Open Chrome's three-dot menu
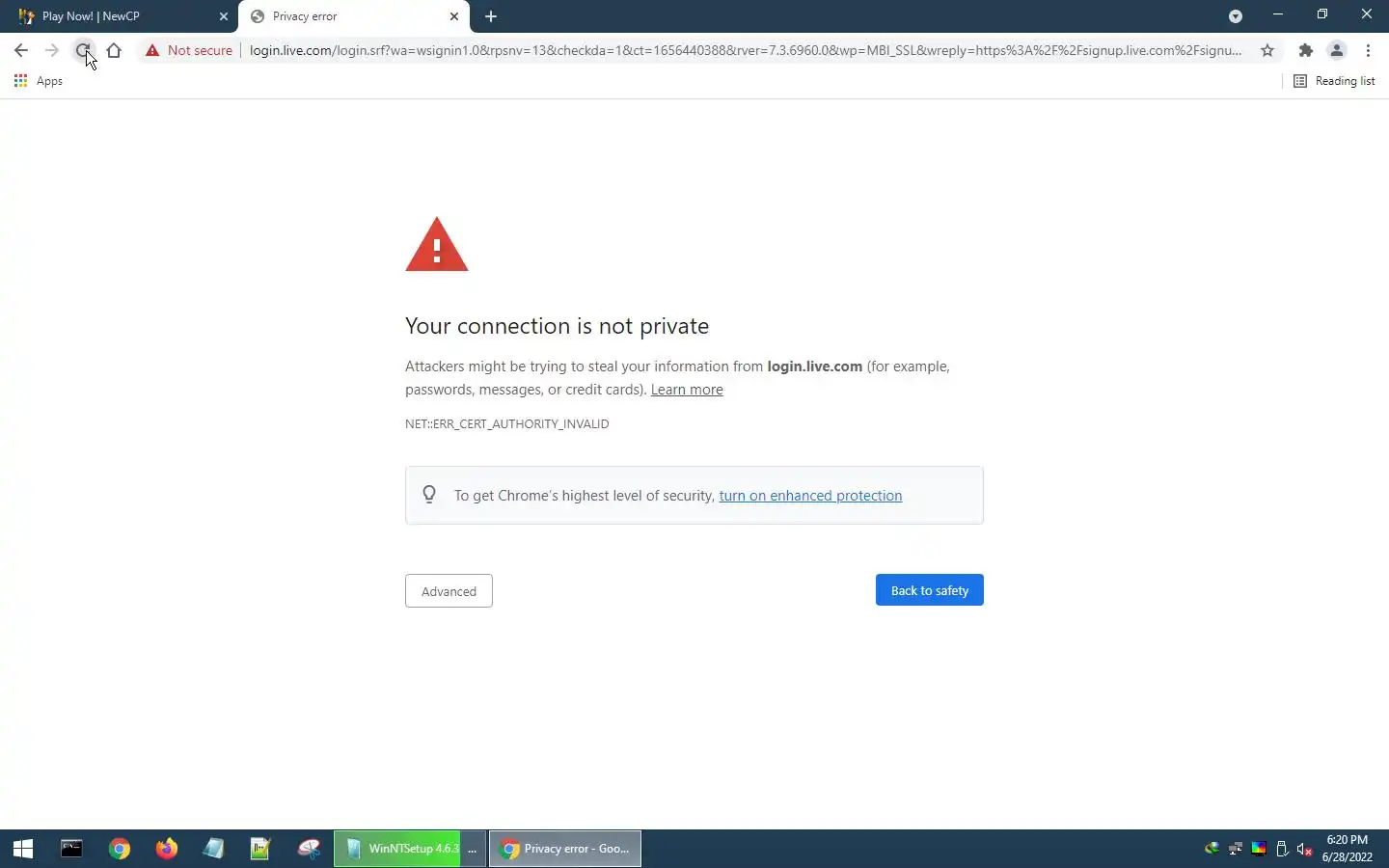1389x868 pixels. coord(1368,50)
